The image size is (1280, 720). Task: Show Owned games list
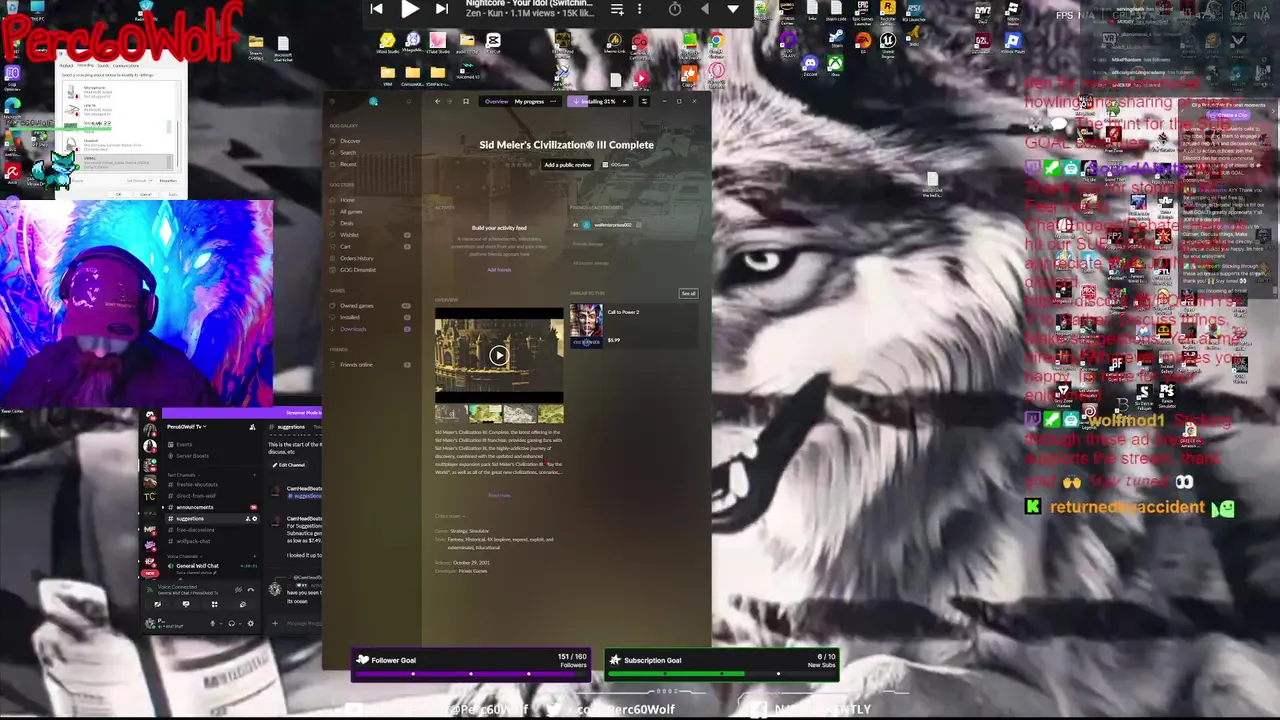click(x=356, y=306)
